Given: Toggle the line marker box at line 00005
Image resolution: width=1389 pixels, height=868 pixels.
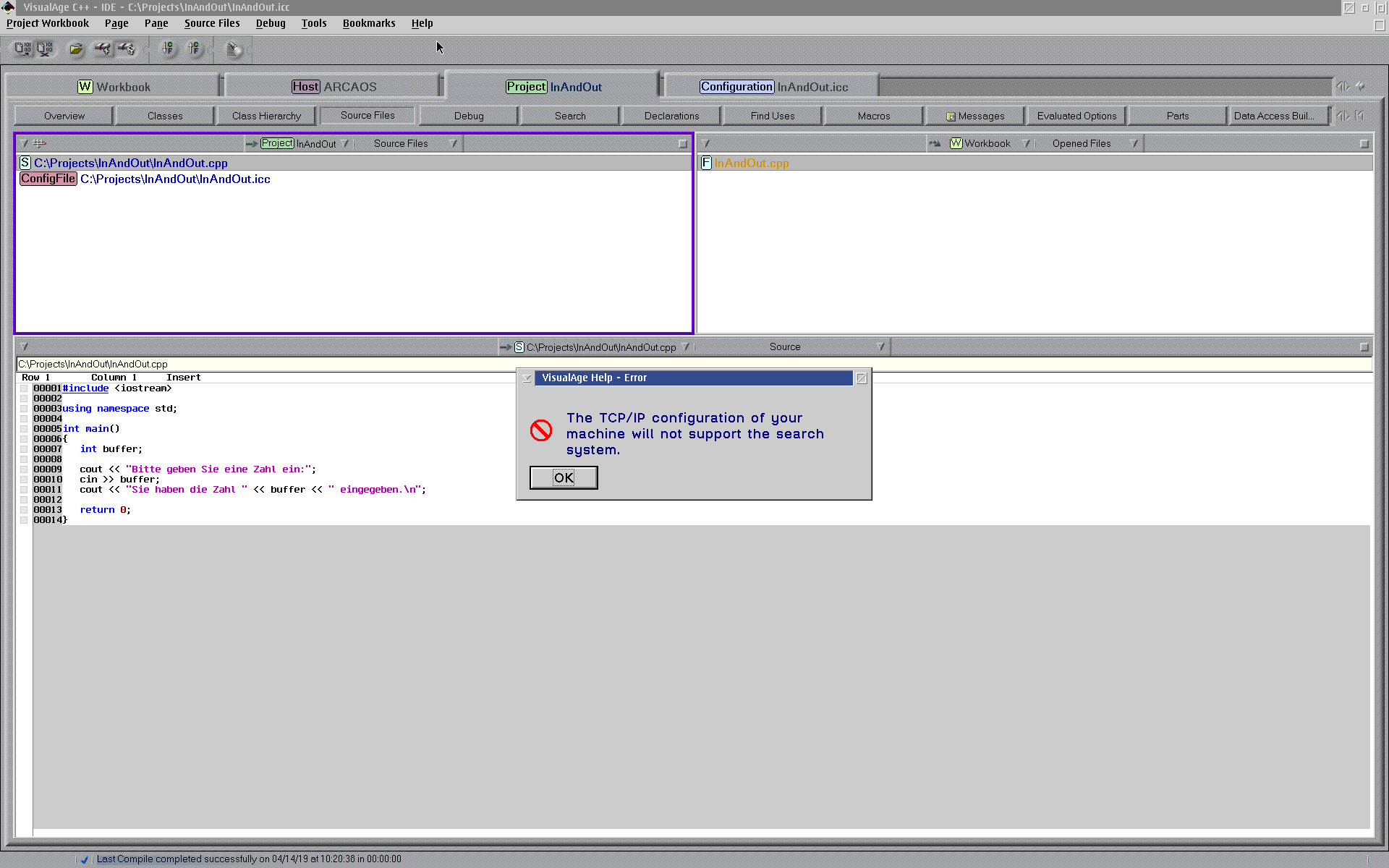Looking at the screenshot, I should [x=24, y=429].
